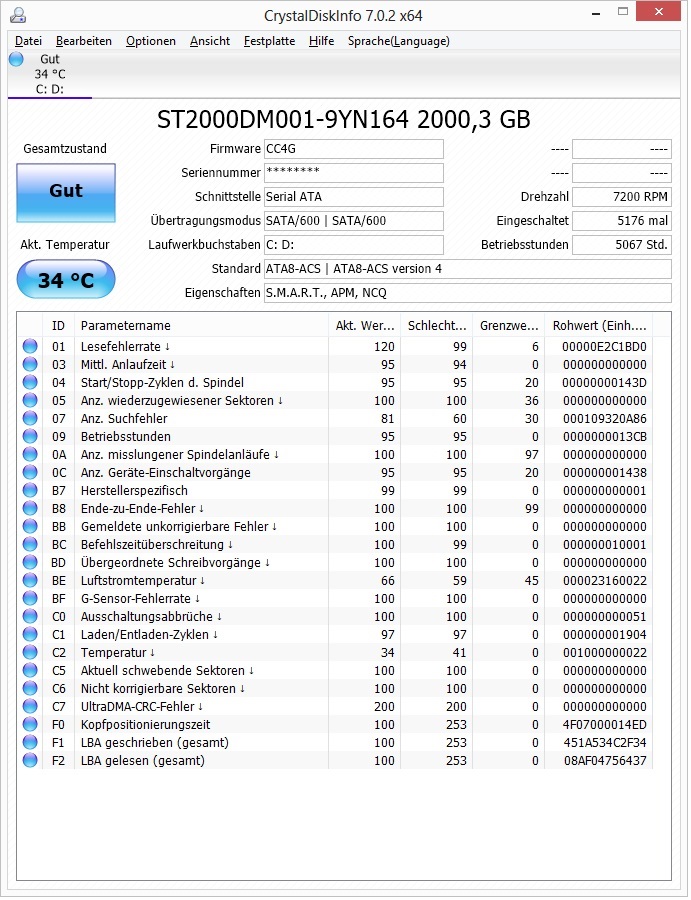Click status orb for Aktuell schwebende Sektoren row

30,670
